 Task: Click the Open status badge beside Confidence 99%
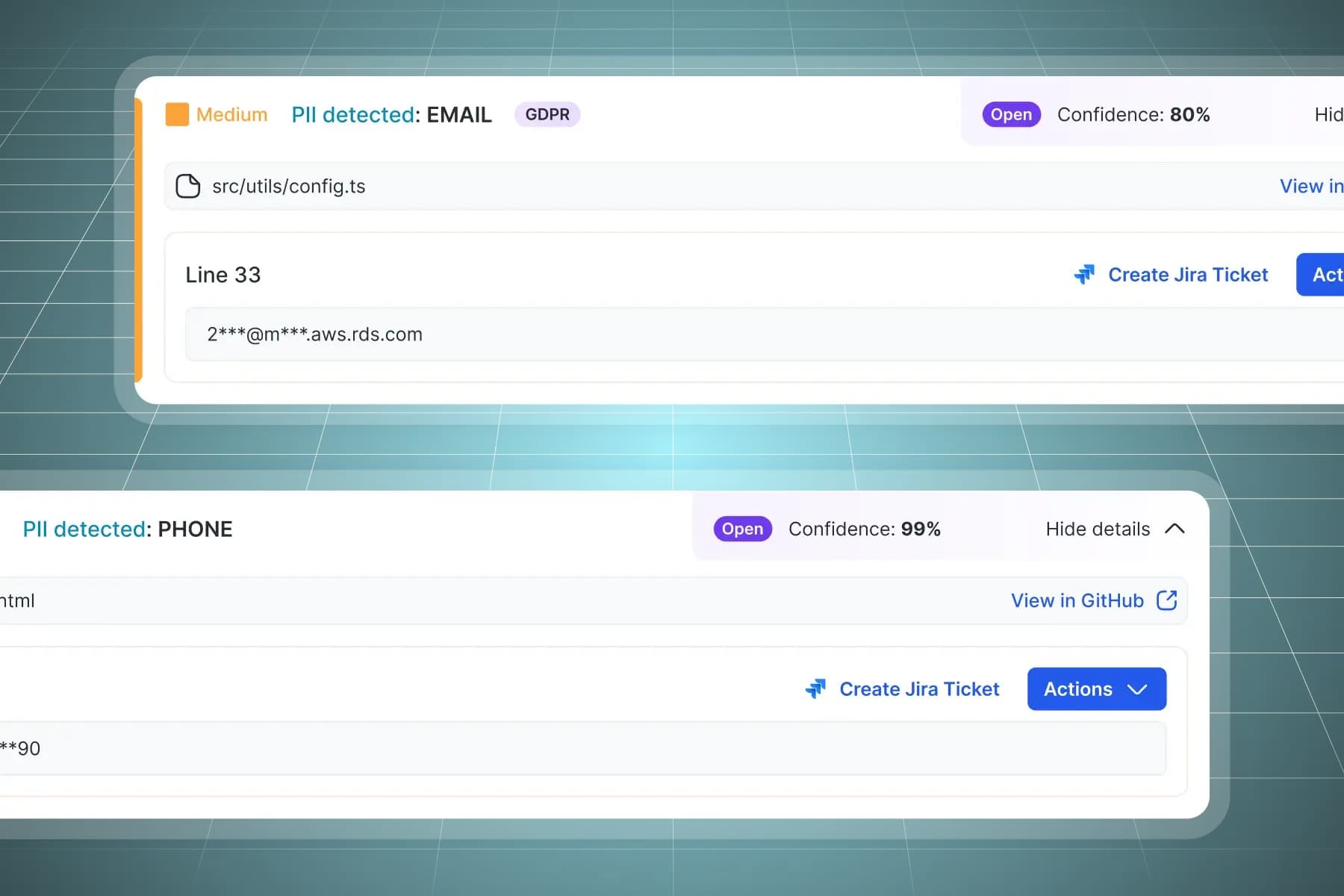742,529
